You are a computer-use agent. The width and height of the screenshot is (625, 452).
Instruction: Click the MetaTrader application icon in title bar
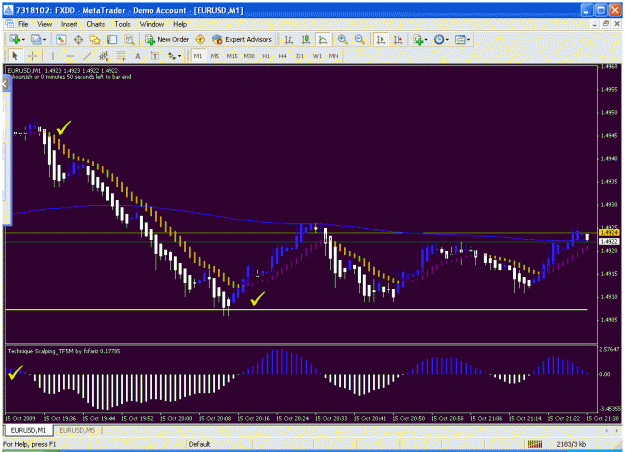click(8, 10)
